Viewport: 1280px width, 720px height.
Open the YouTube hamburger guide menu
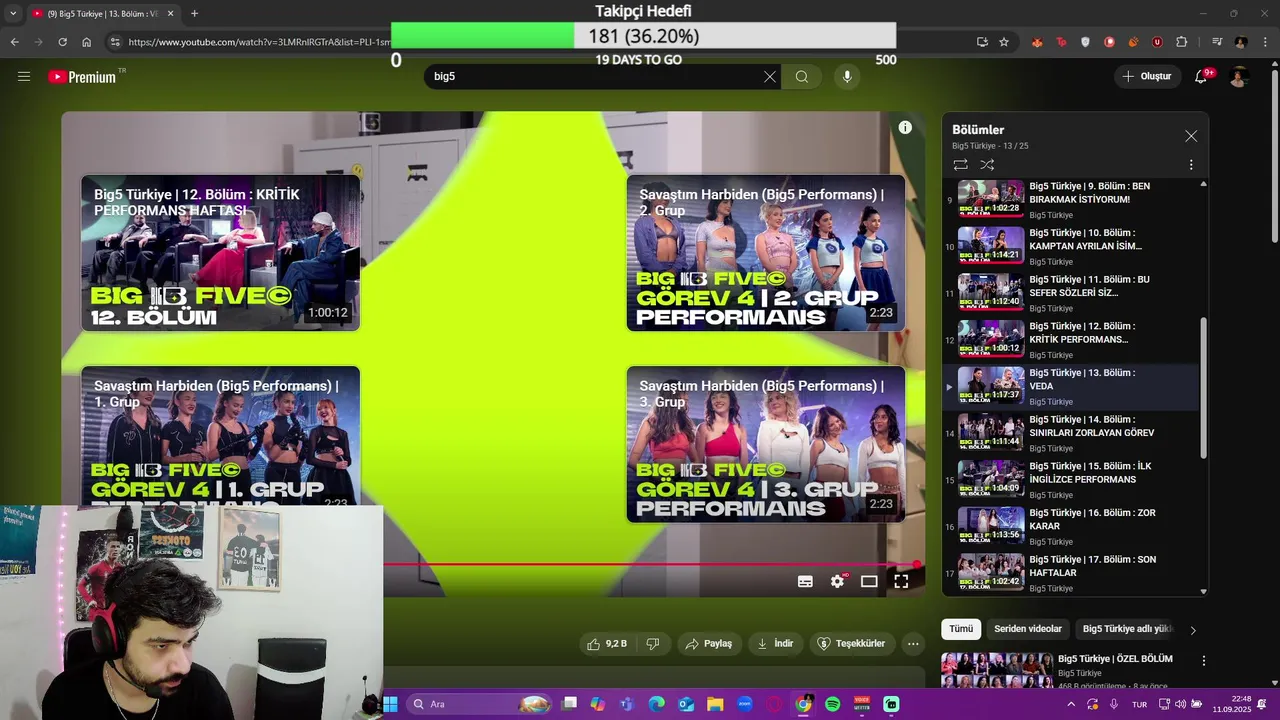pyautogui.click(x=24, y=76)
